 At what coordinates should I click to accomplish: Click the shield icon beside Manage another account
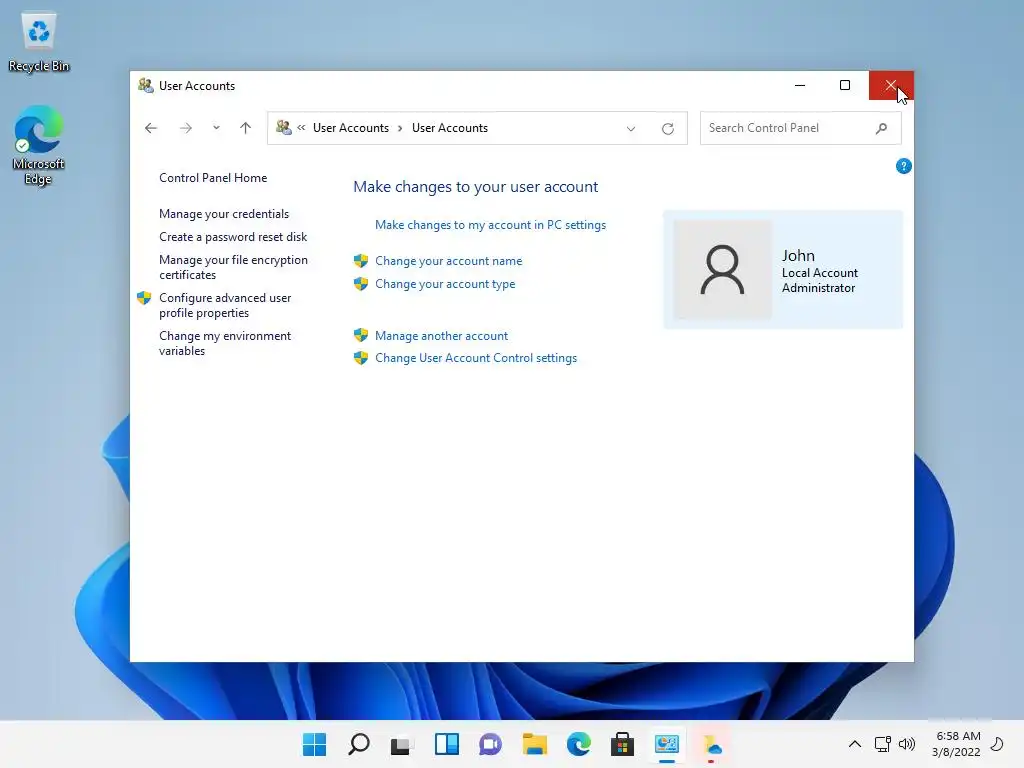tap(360, 335)
